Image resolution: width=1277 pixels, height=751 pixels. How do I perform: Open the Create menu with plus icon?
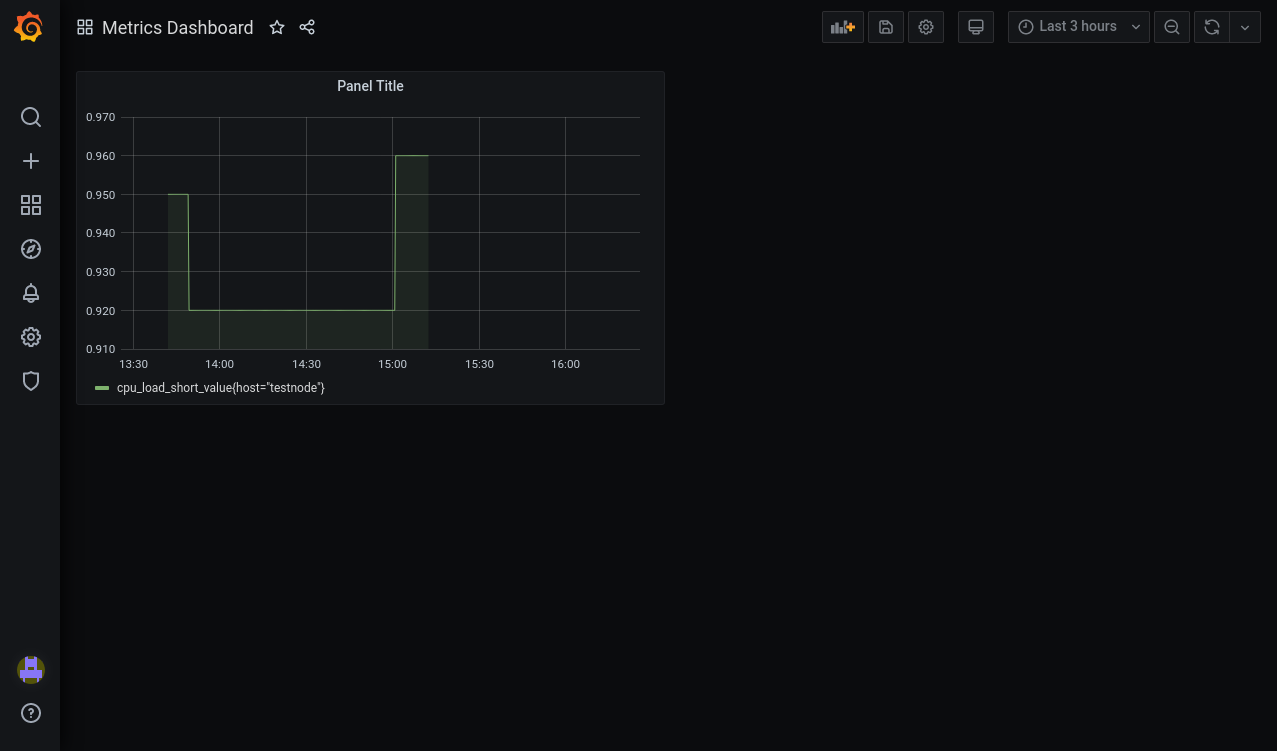(30, 161)
